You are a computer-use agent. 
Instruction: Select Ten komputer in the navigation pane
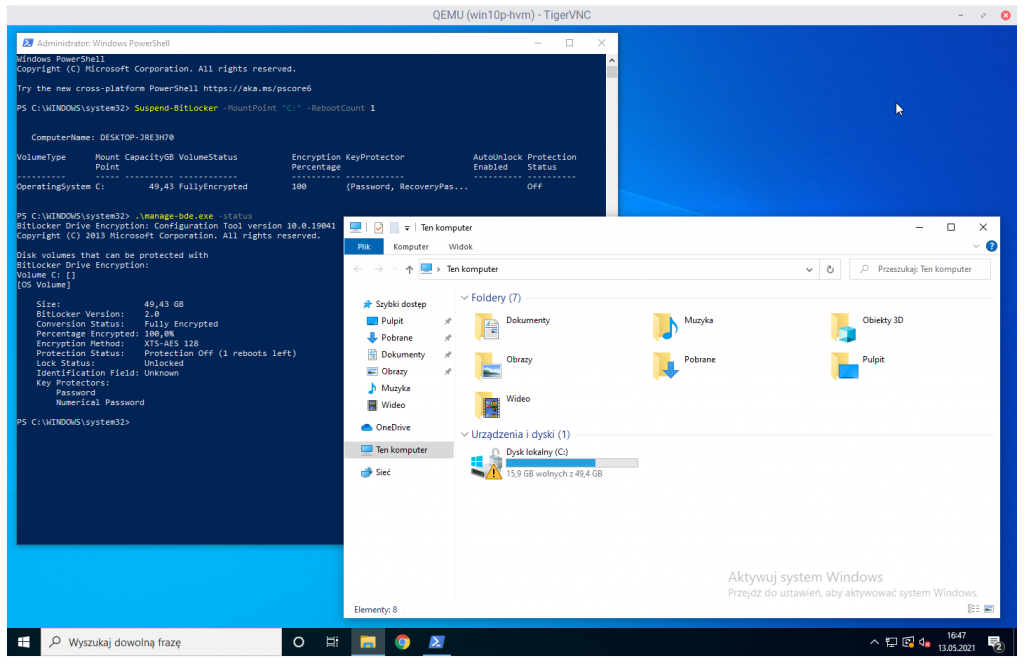click(399, 449)
